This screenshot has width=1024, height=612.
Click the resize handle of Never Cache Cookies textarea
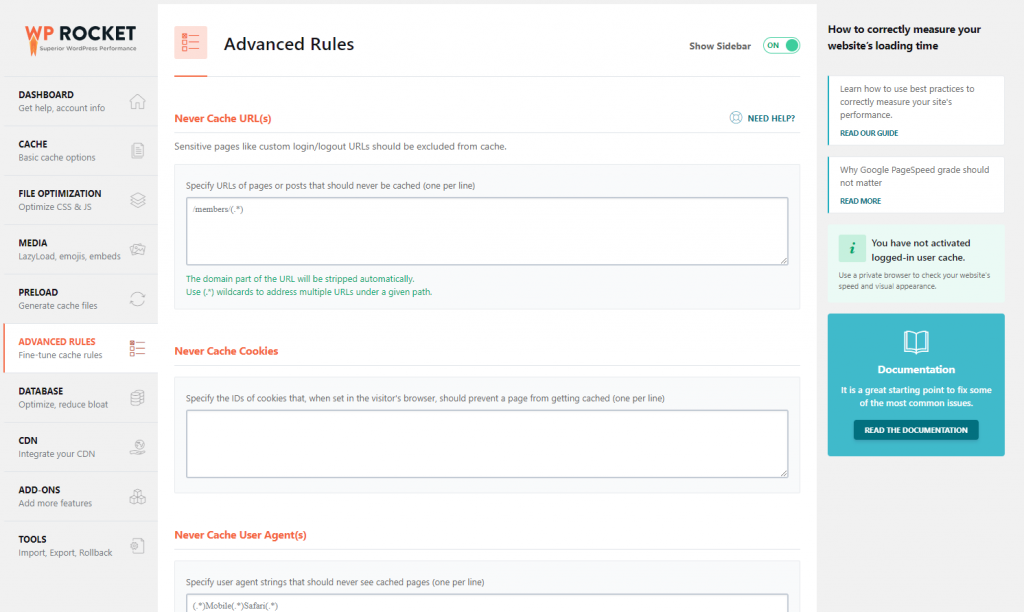[x=784, y=474]
